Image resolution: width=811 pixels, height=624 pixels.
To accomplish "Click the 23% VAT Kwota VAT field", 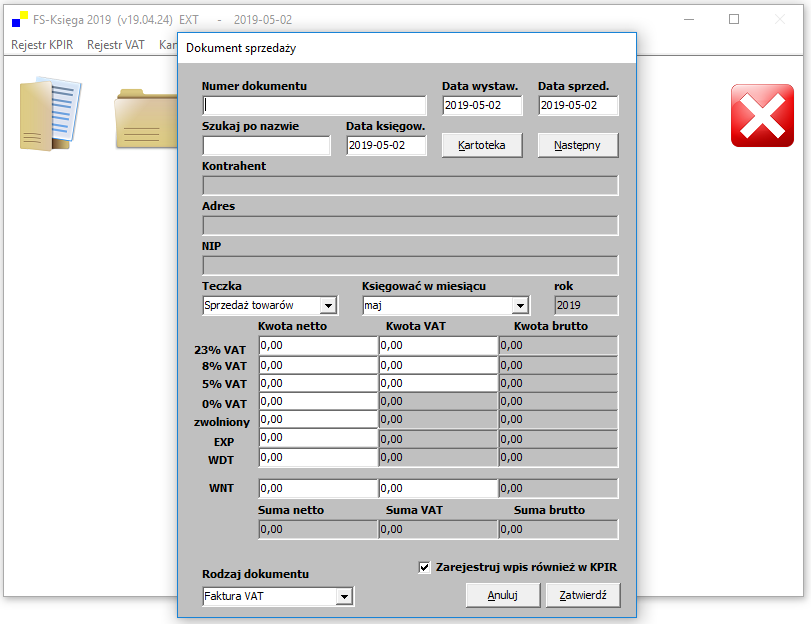I will 438,346.
